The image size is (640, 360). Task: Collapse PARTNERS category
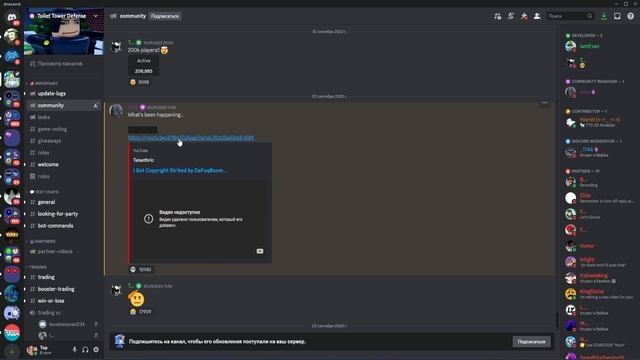click(42, 242)
